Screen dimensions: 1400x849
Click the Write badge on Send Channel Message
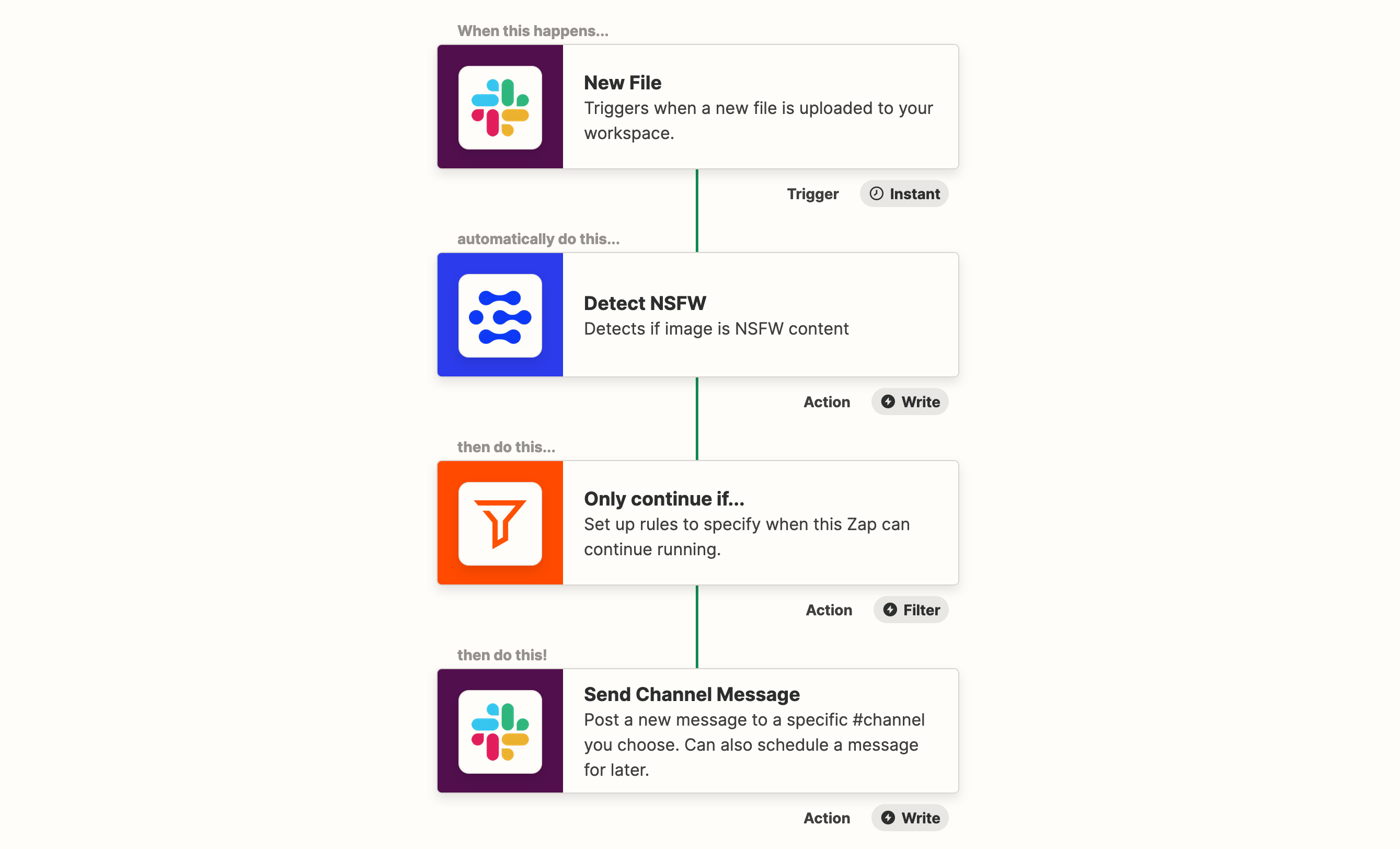(908, 817)
